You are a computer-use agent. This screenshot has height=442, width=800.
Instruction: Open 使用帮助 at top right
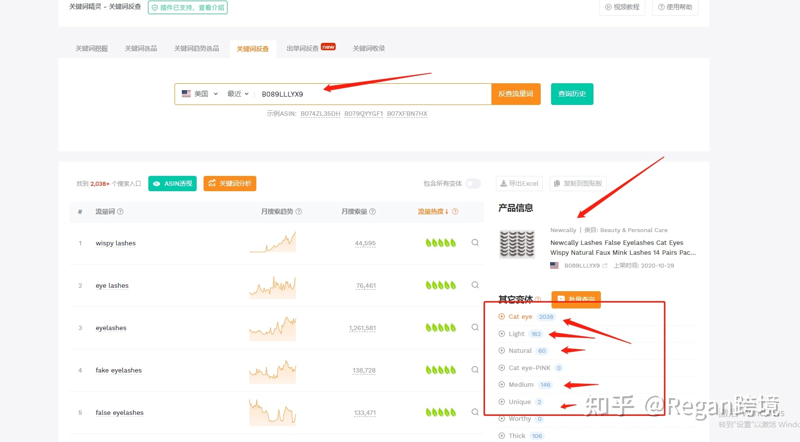point(675,7)
